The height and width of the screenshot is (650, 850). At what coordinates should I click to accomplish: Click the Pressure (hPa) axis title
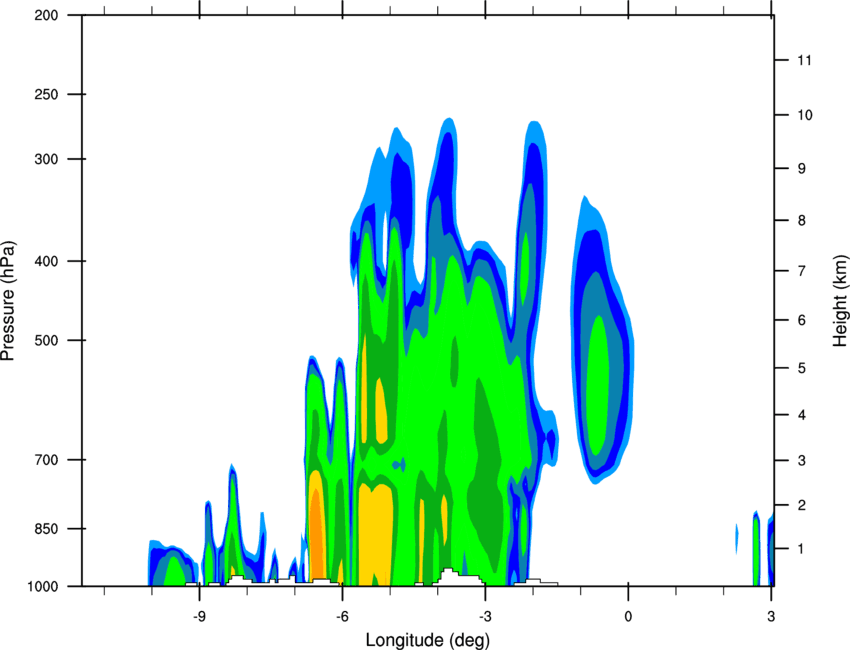click(x=8, y=300)
